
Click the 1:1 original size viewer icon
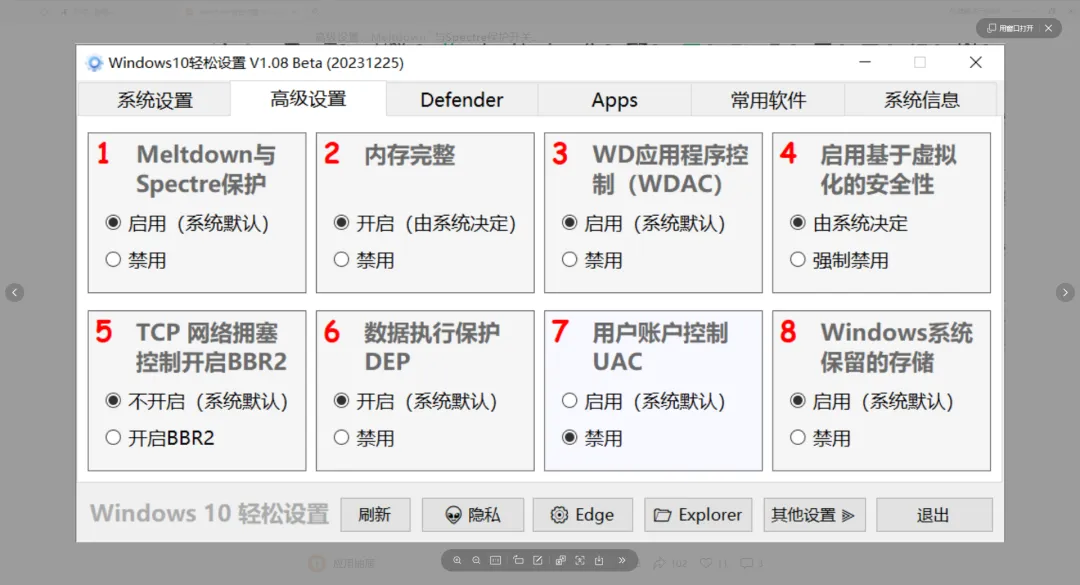pyautogui.click(x=495, y=560)
